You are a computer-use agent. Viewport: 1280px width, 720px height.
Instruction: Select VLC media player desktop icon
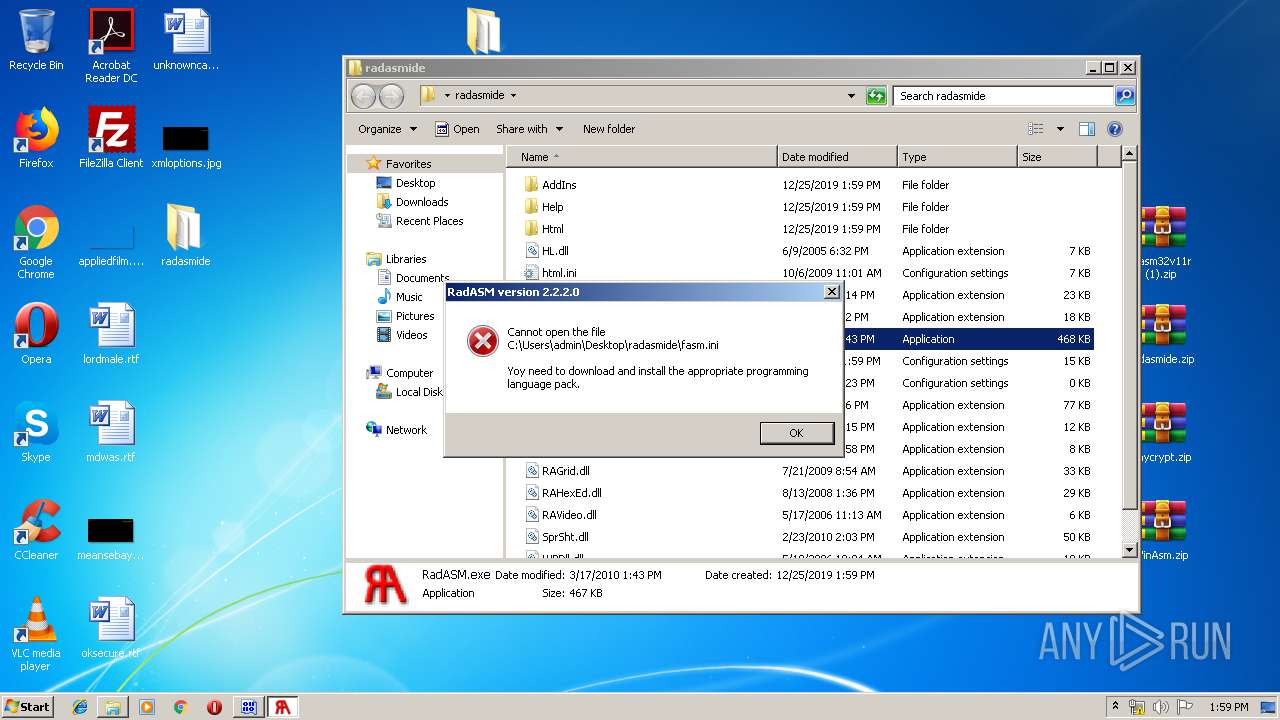tap(36, 634)
